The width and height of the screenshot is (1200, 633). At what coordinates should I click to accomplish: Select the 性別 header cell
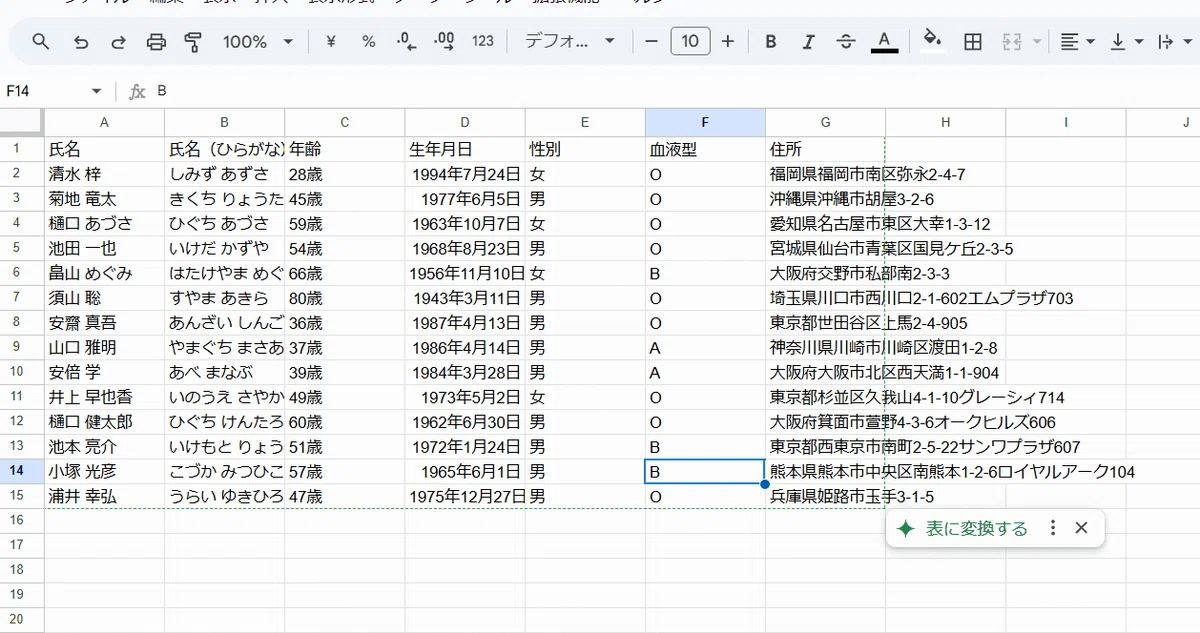tap(585, 150)
